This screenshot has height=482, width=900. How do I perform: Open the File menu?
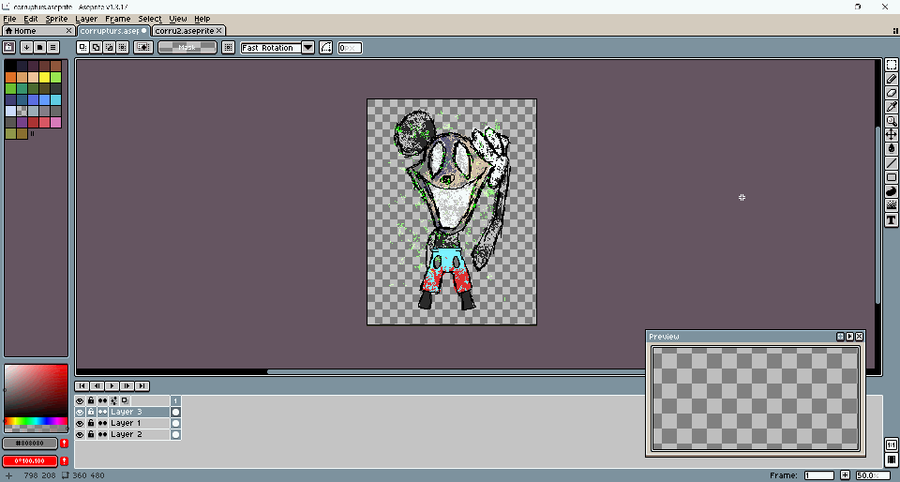10,19
